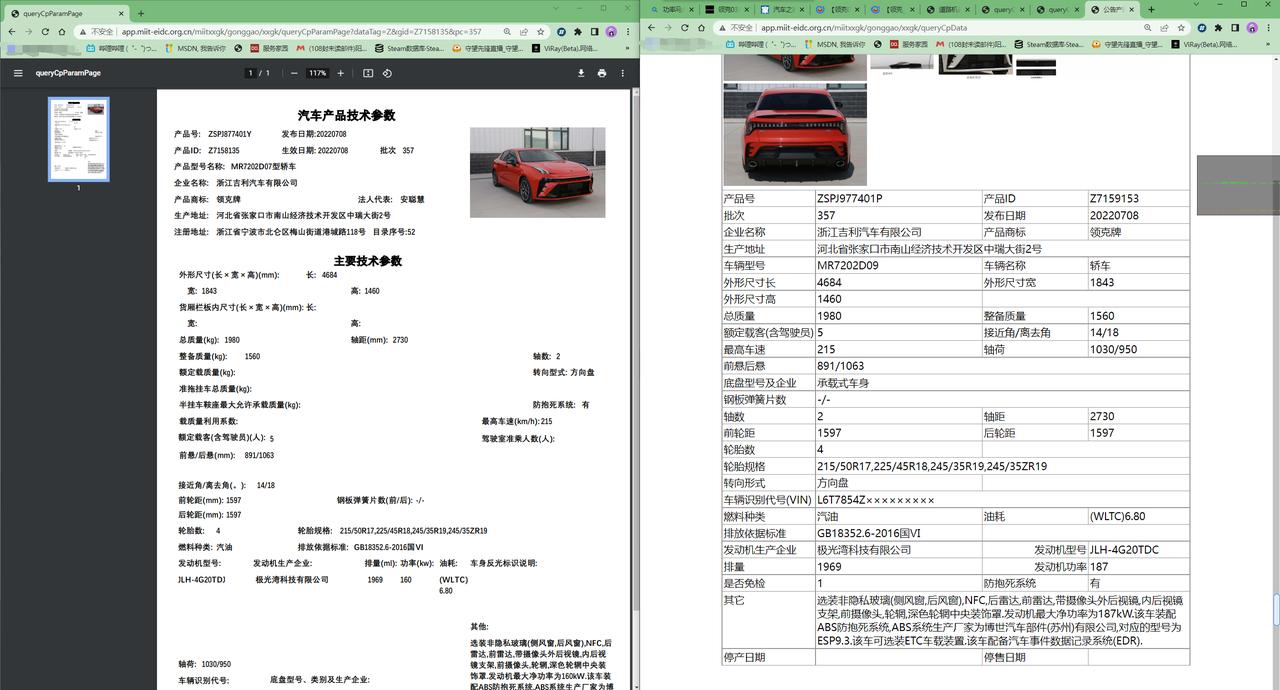Expand the tab search chevron in left window
The image size is (1280, 690).
[x=555, y=7]
